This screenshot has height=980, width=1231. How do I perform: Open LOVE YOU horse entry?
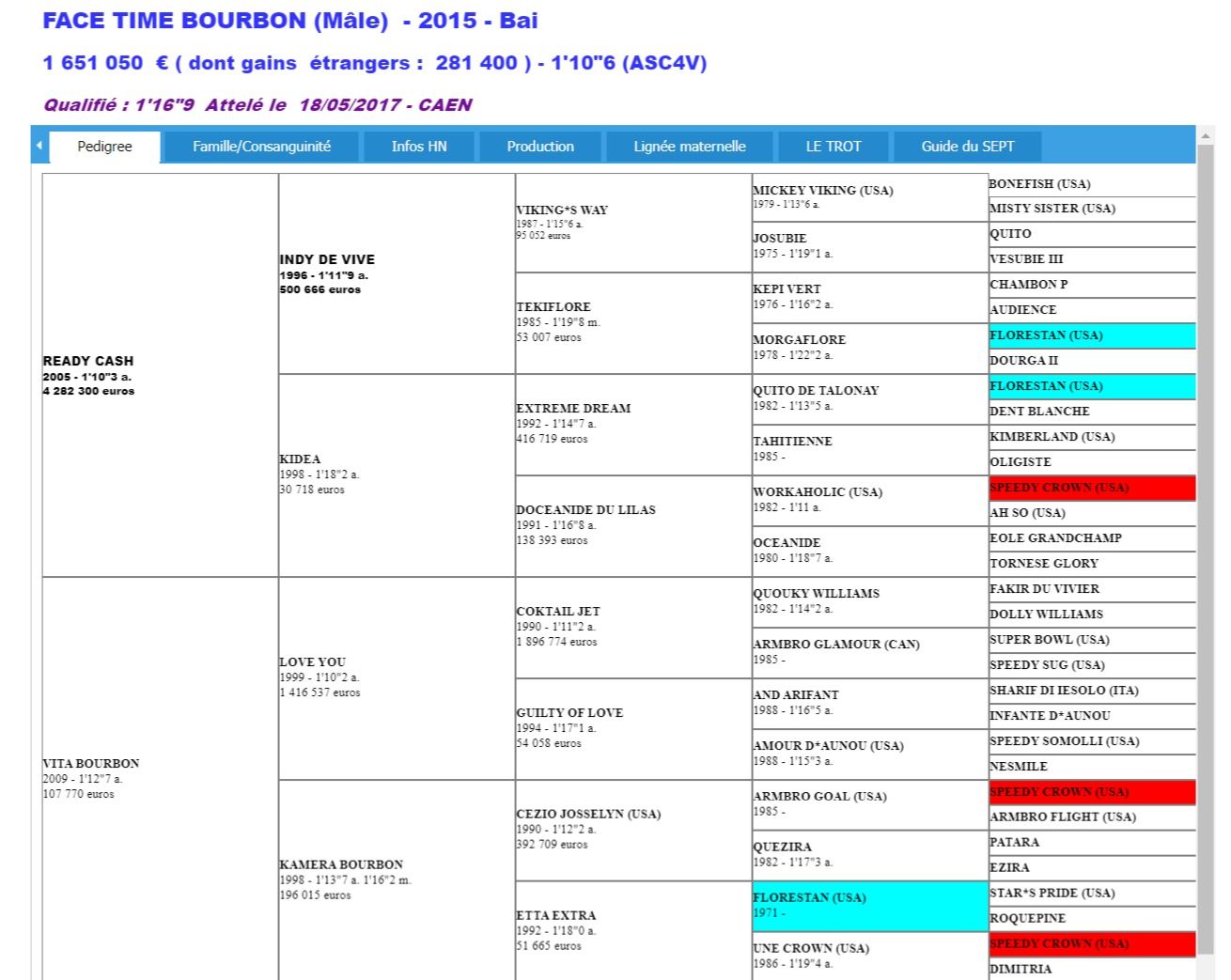point(312,661)
